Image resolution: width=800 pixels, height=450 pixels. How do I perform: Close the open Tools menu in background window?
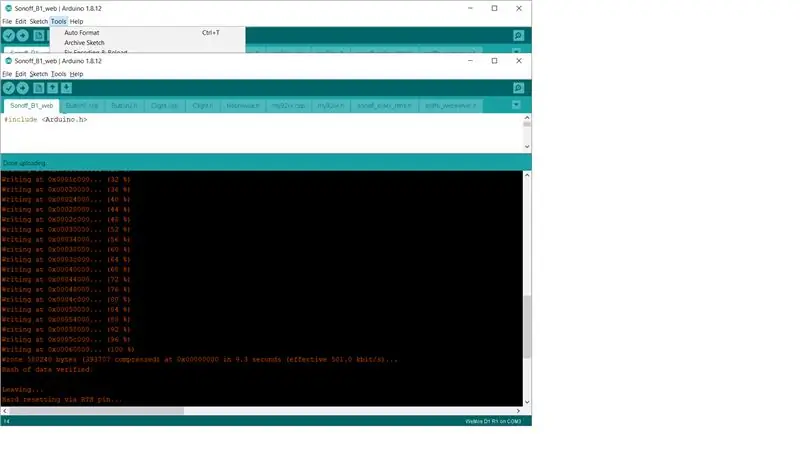(x=59, y=21)
